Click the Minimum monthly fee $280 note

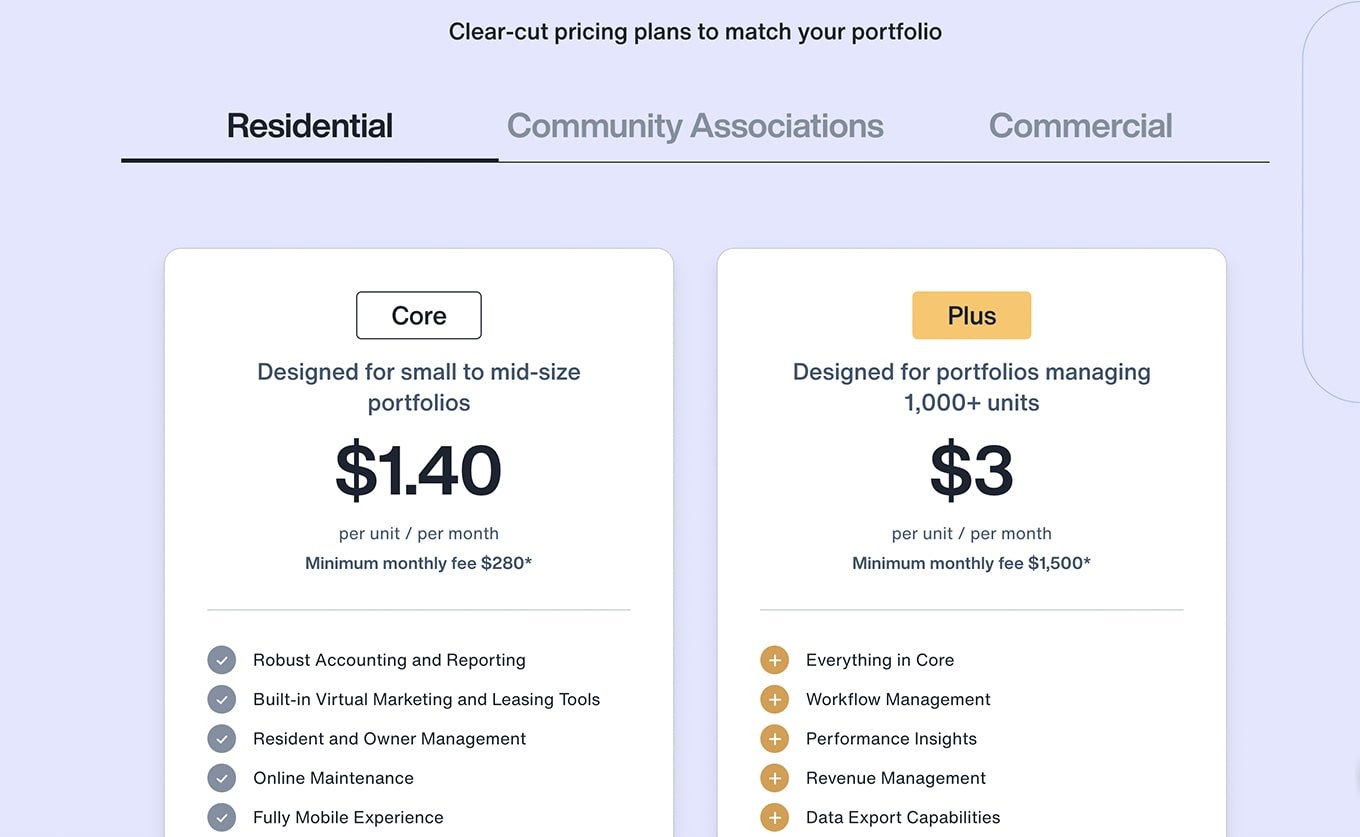pyautogui.click(x=418, y=563)
